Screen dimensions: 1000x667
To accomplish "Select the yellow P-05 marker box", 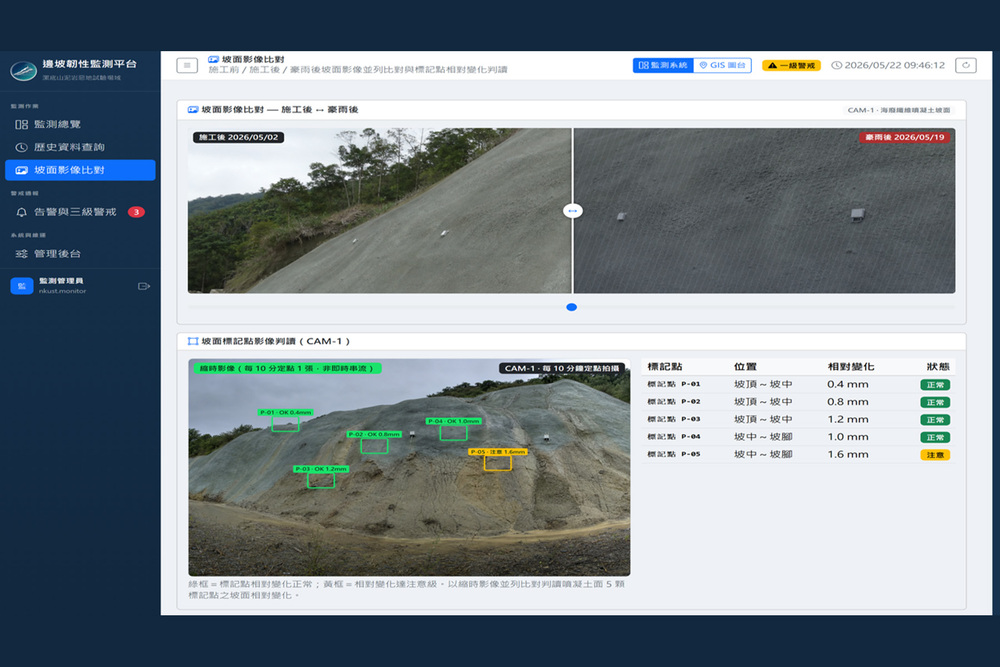I will coord(497,463).
